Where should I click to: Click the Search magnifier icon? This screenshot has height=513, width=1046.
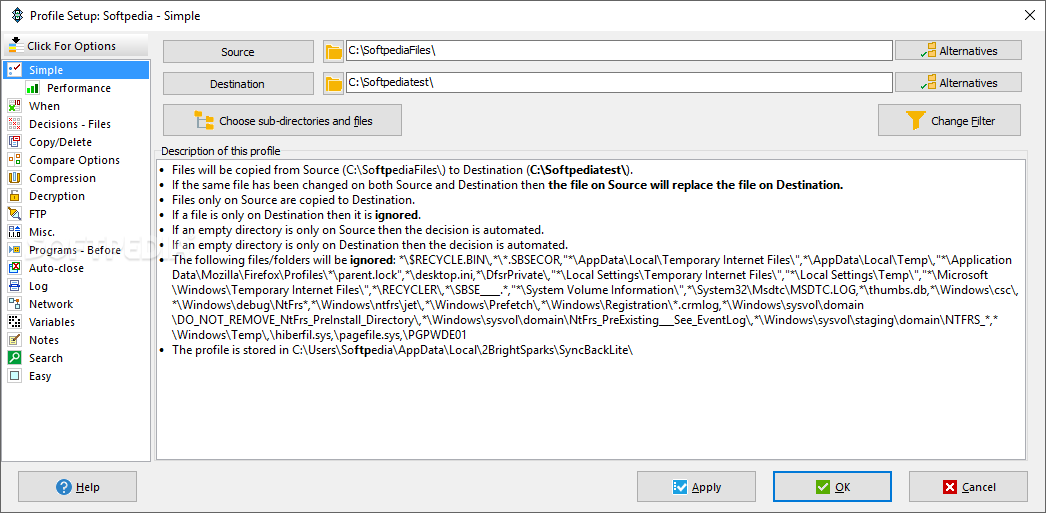14,358
